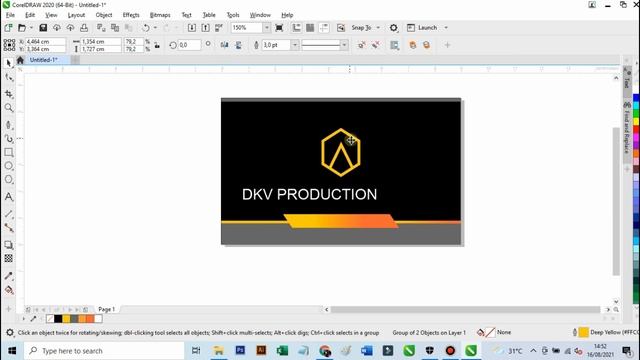Viewport: 640px width, 360px height.
Task: Click the Import icon in the toolbar
Action: tap(192, 28)
